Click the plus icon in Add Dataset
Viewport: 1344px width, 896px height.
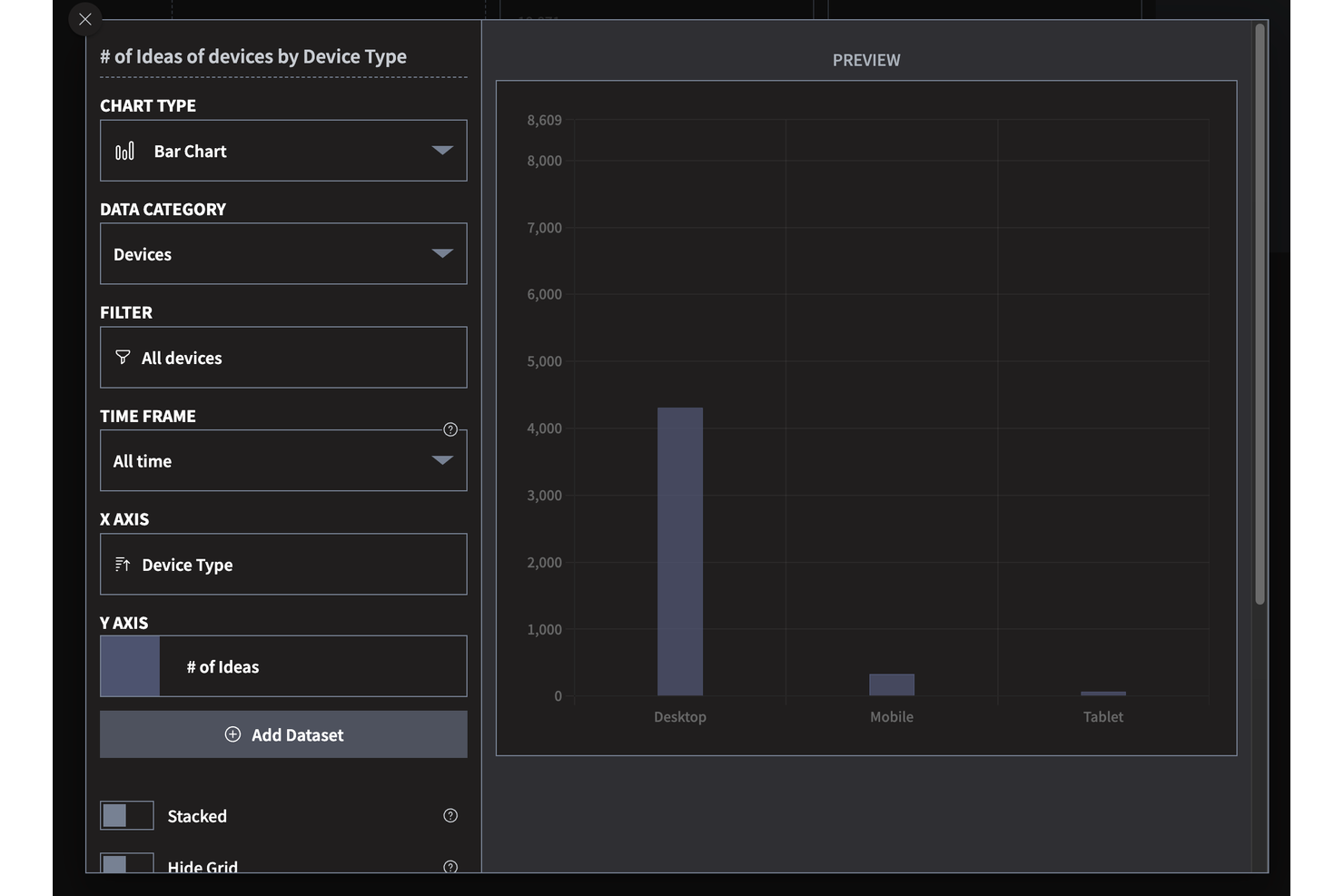tap(232, 734)
